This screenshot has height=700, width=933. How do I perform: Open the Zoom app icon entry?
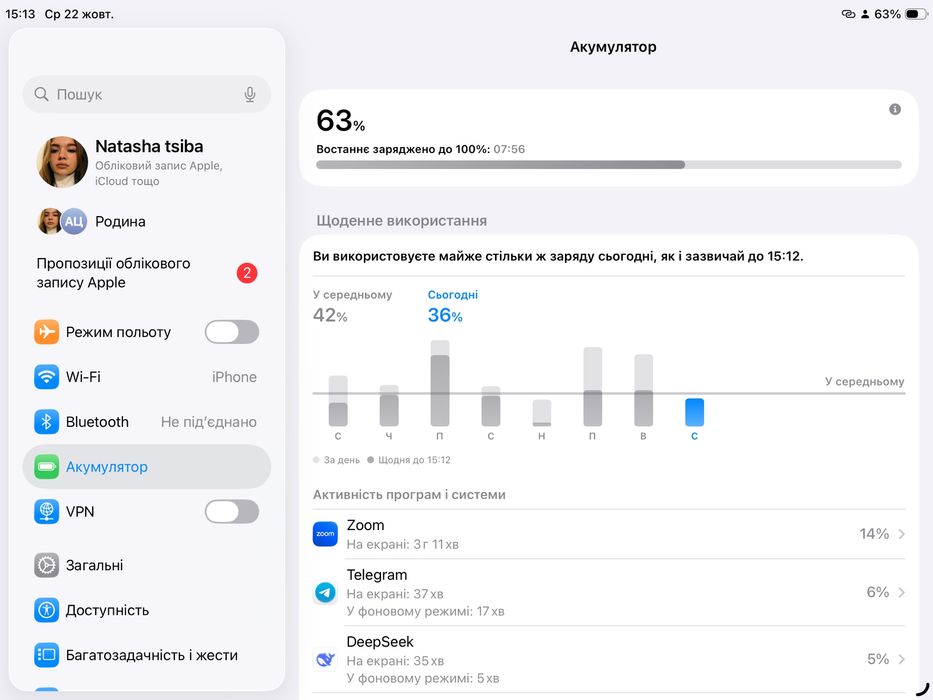[325, 534]
